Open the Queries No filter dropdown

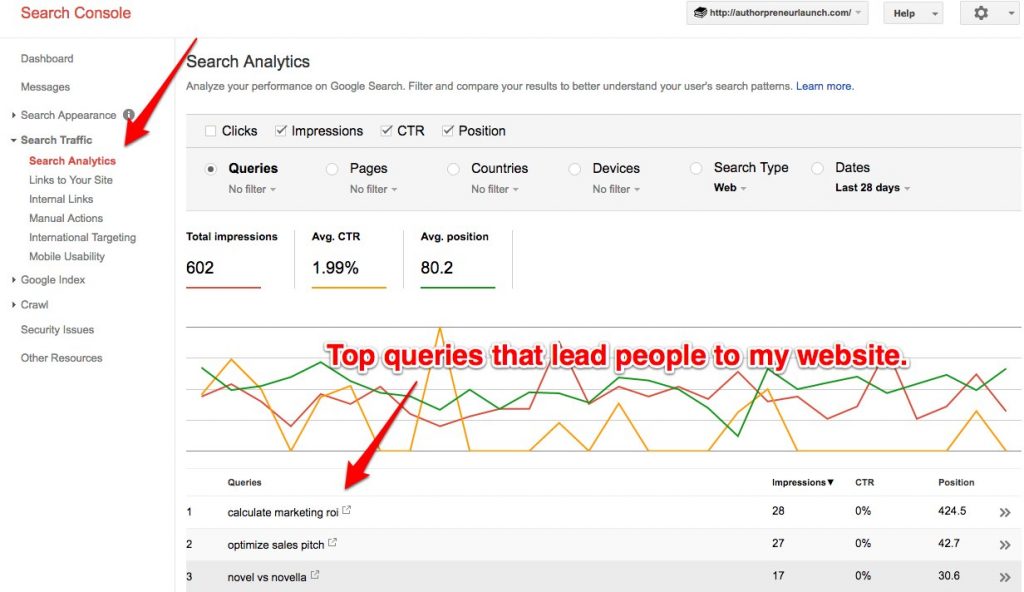pyautogui.click(x=252, y=189)
